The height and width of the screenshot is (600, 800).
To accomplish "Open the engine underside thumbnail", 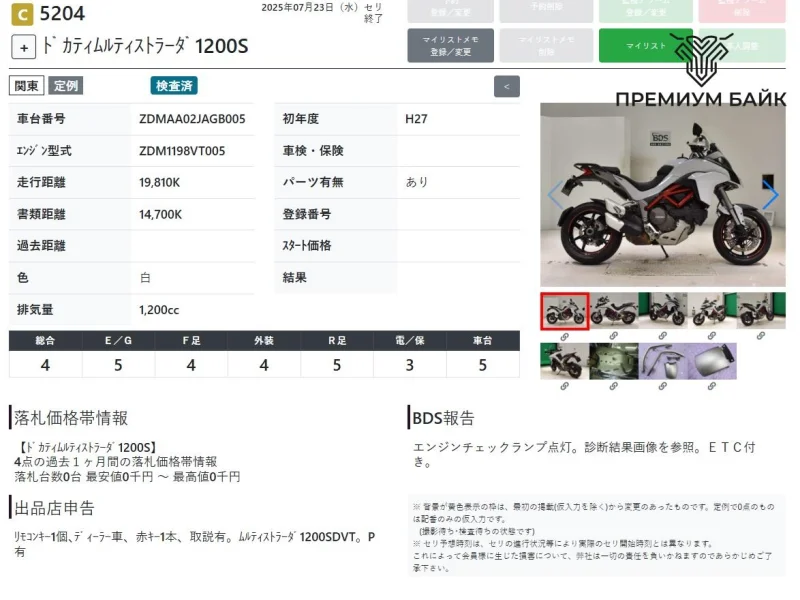I will coord(614,361).
